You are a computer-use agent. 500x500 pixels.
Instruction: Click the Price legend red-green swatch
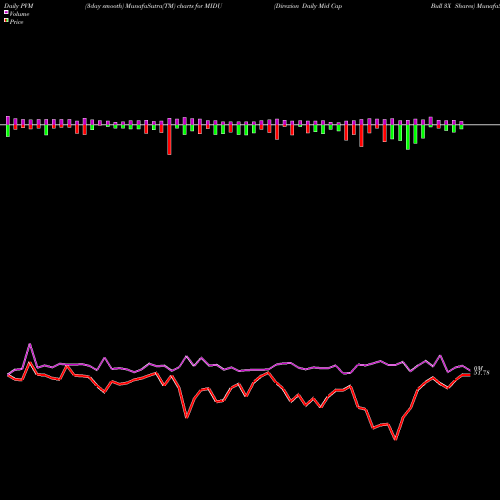click(6, 20)
